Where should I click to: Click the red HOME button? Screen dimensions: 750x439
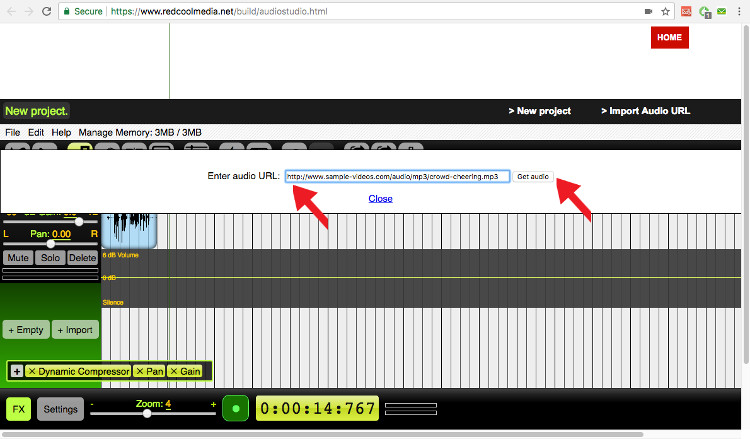[x=669, y=37]
